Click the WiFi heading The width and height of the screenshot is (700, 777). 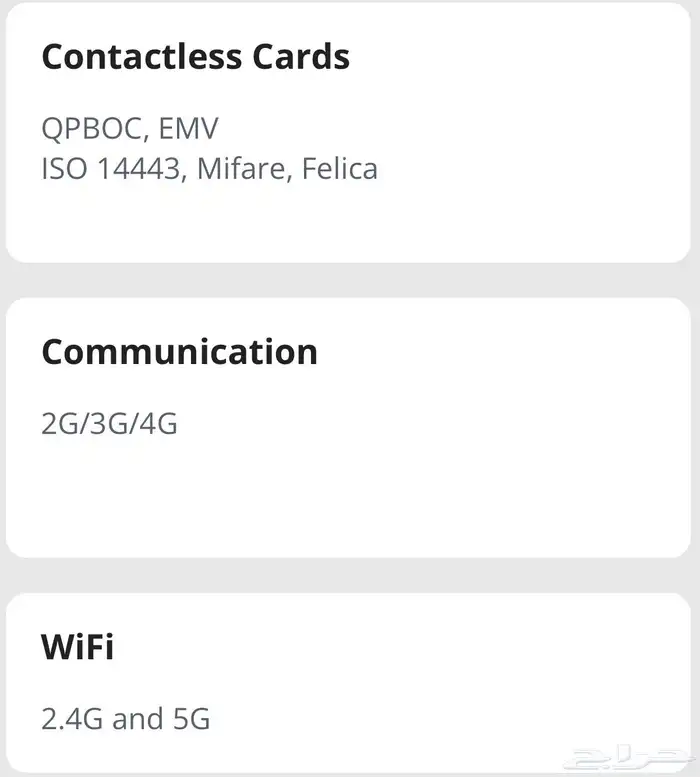(77, 647)
